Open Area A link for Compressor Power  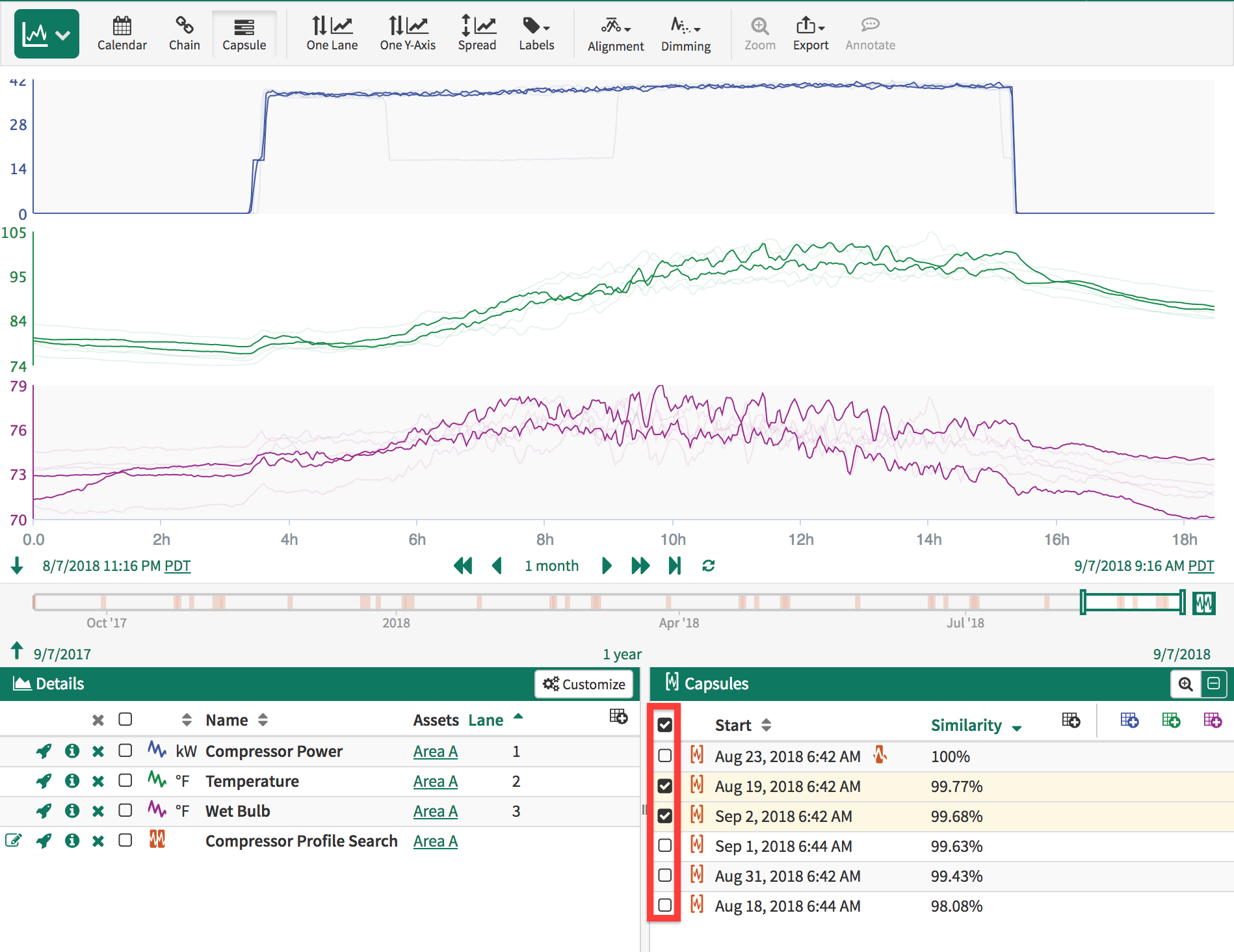click(435, 751)
